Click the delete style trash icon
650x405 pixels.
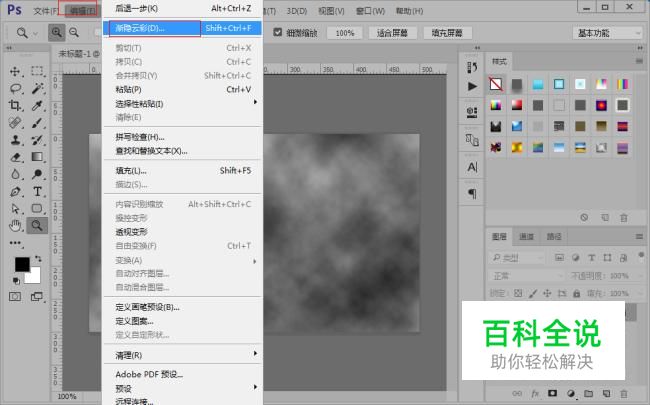(624, 218)
